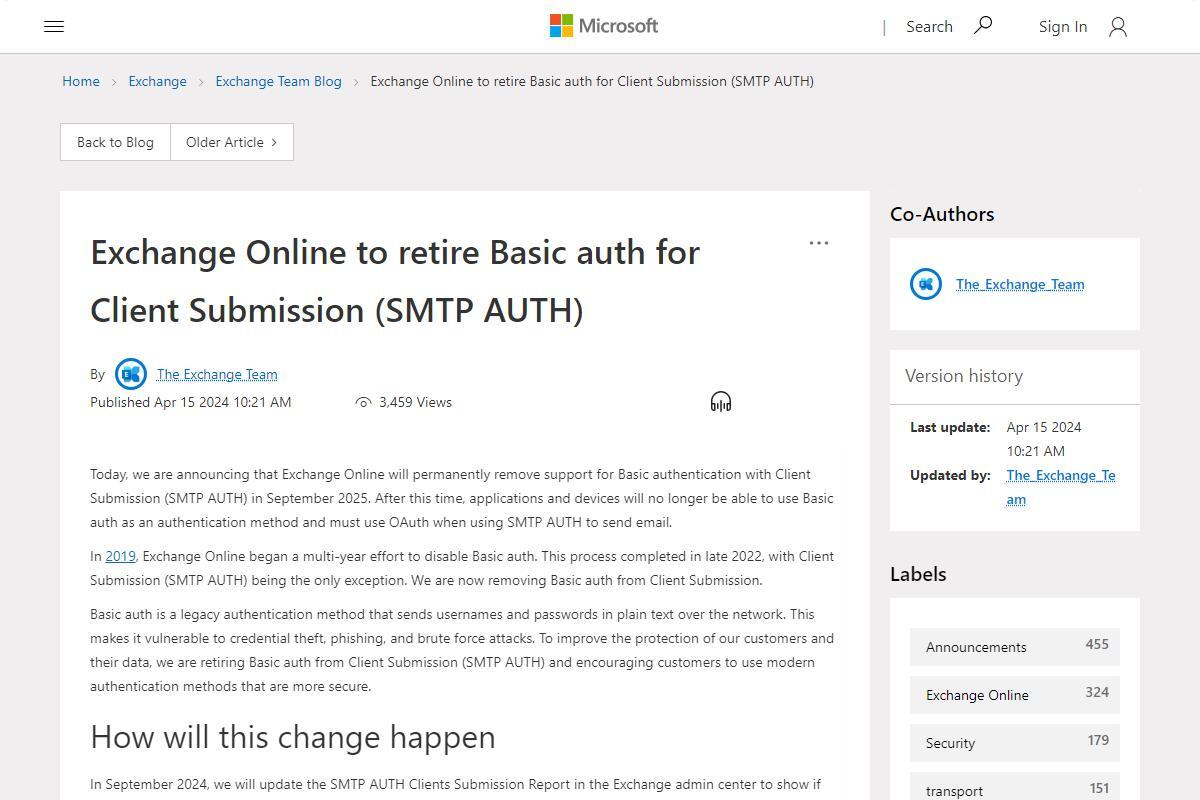Click the Exchange Online count 324

[1097, 692]
